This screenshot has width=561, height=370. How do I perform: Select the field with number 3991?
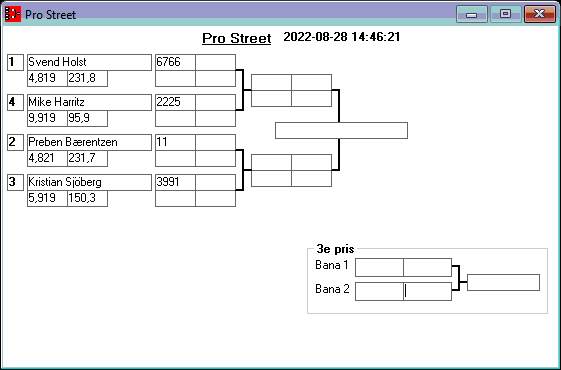(x=175, y=182)
